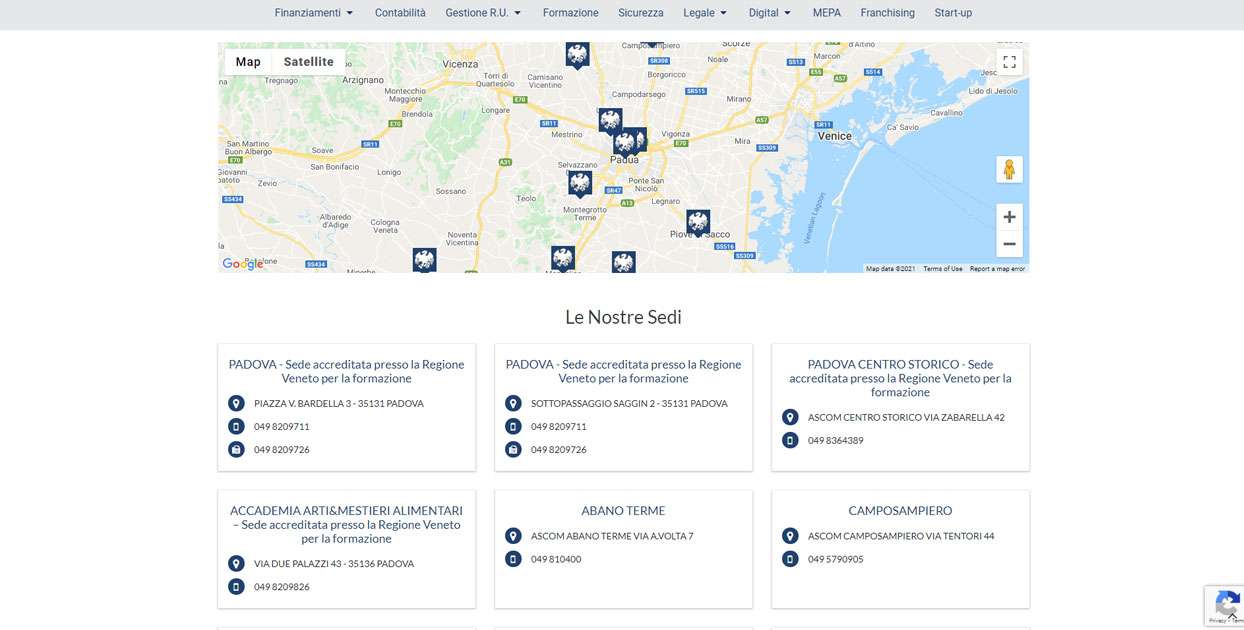
Task: Select the Street View pegman icon
Action: tap(1009, 170)
